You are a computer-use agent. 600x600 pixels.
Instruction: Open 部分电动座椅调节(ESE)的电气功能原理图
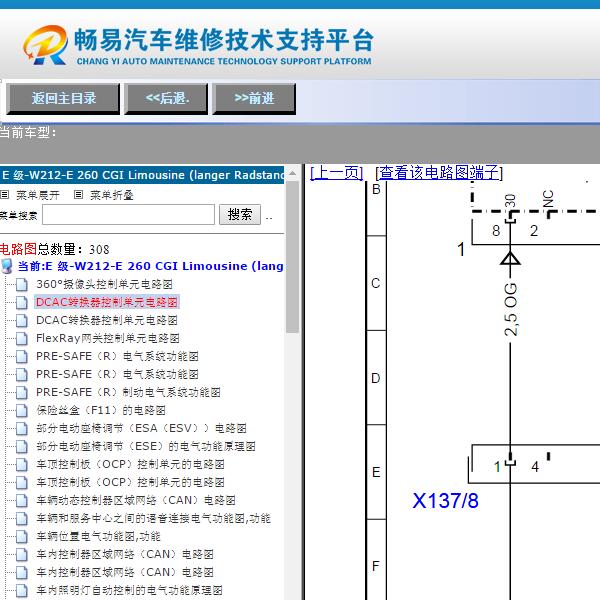(x=146, y=446)
